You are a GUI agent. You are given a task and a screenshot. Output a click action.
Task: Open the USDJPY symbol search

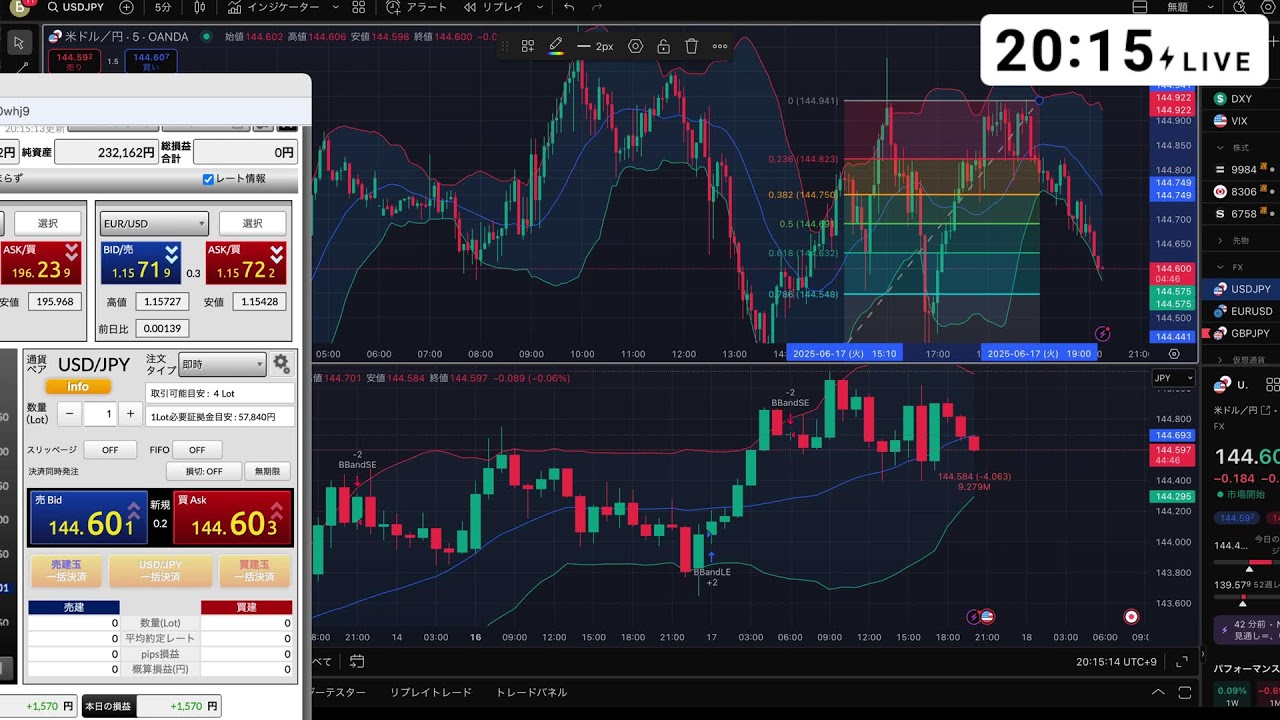click(x=78, y=7)
